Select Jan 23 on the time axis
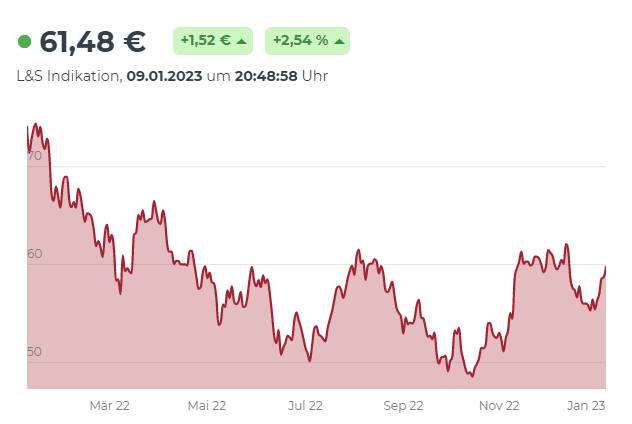The height and width of the screenshot is (424, 632). point(586,405)
